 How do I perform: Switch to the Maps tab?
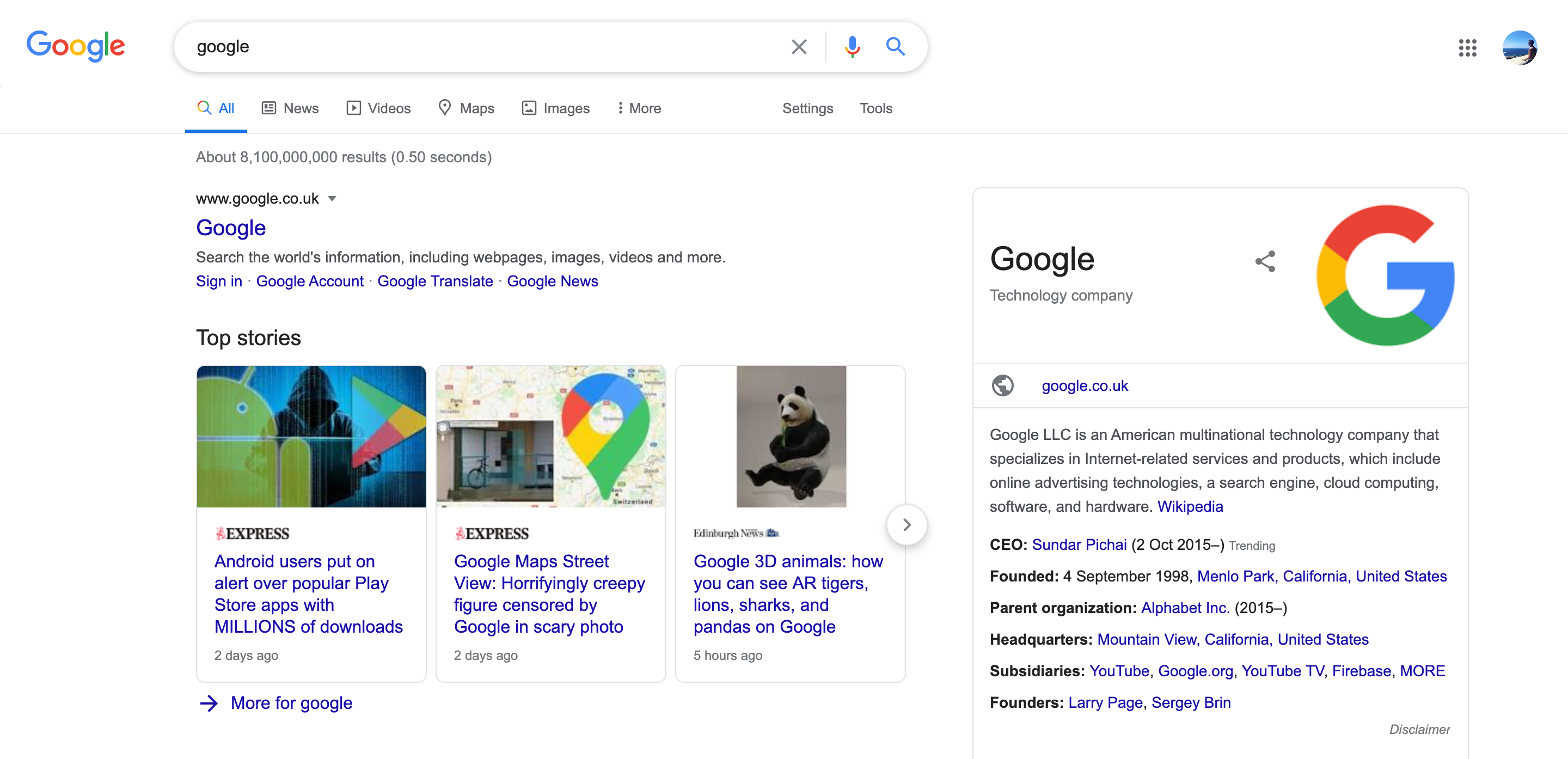point(466,108)
